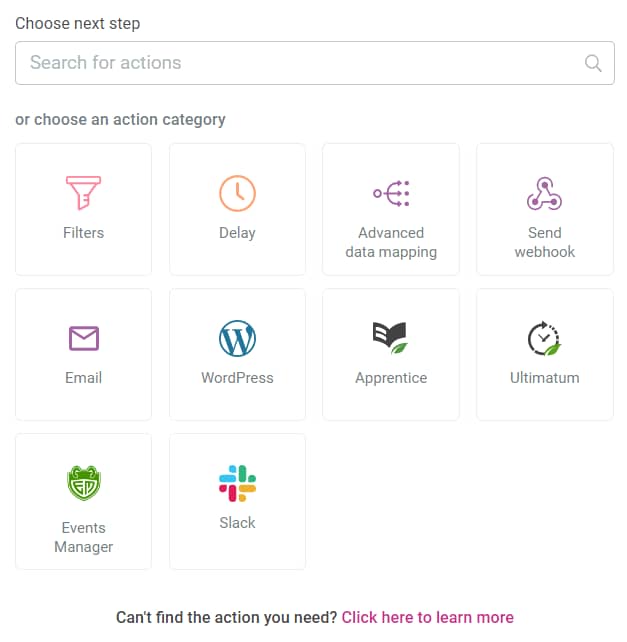Pick the Advanced data mapping branching icon
The image size is (627, 642).
point(391,193)
